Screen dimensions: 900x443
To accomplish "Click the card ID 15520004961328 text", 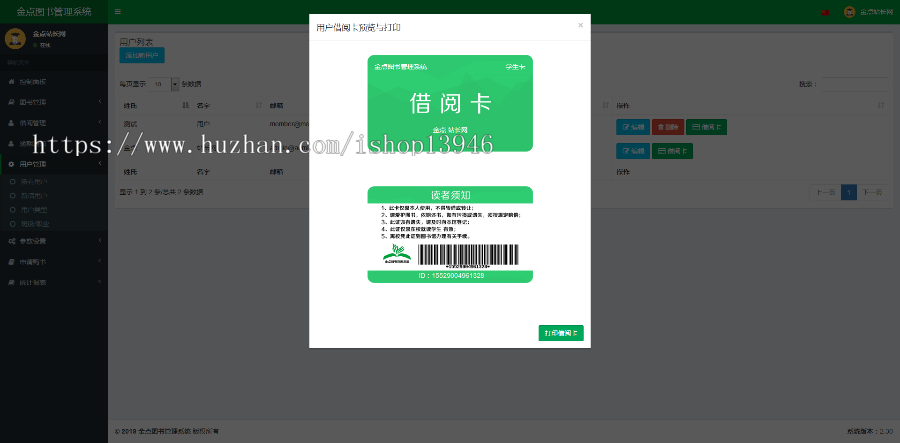I will pyautogui.click(x=450, y=276).
